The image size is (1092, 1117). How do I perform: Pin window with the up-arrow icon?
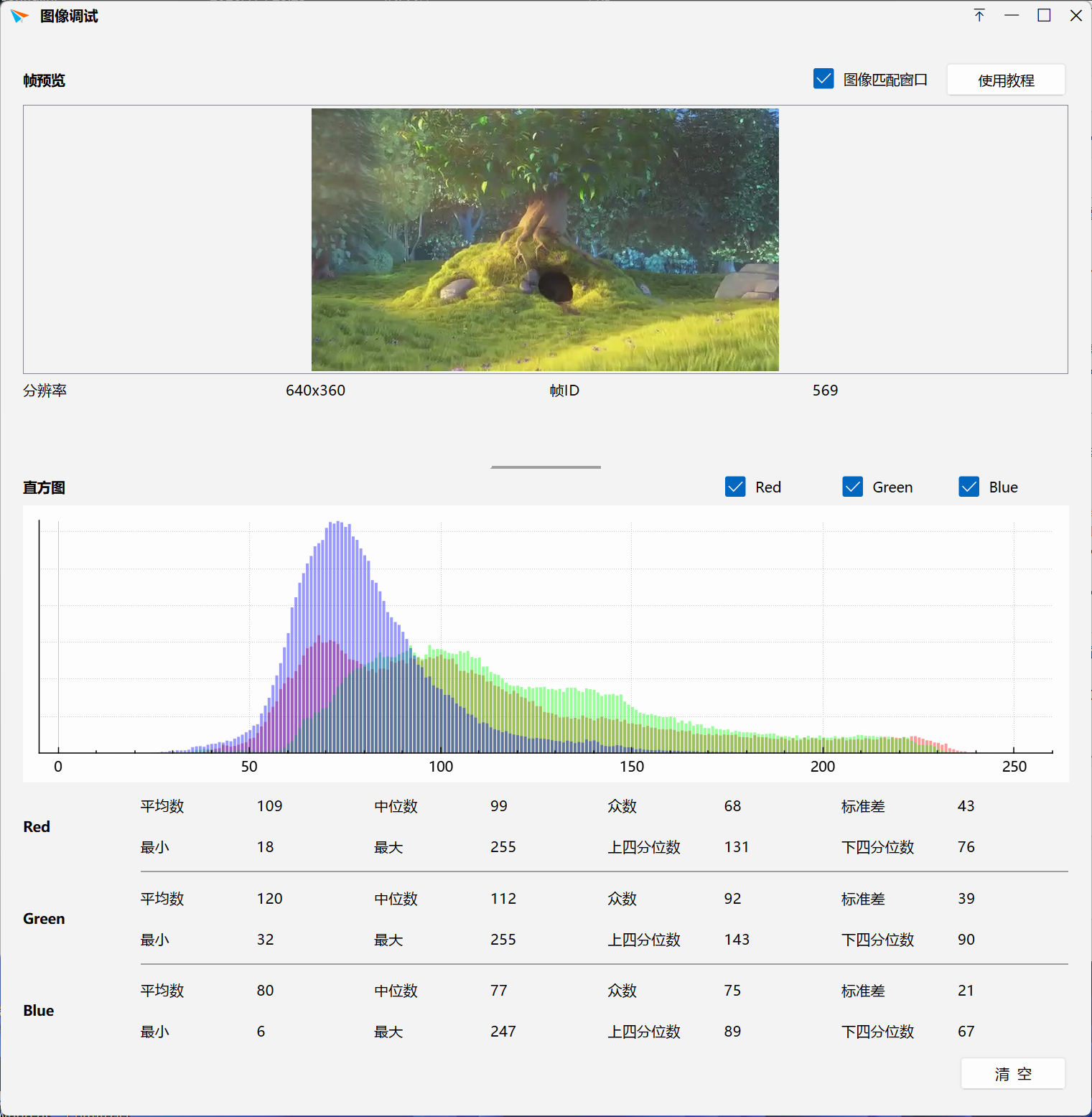click(979, 16)
